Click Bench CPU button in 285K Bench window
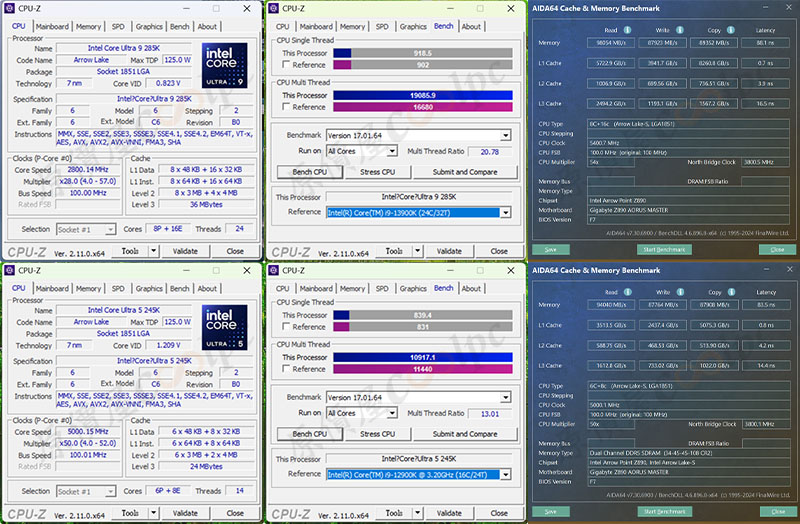 pos(310,172)
